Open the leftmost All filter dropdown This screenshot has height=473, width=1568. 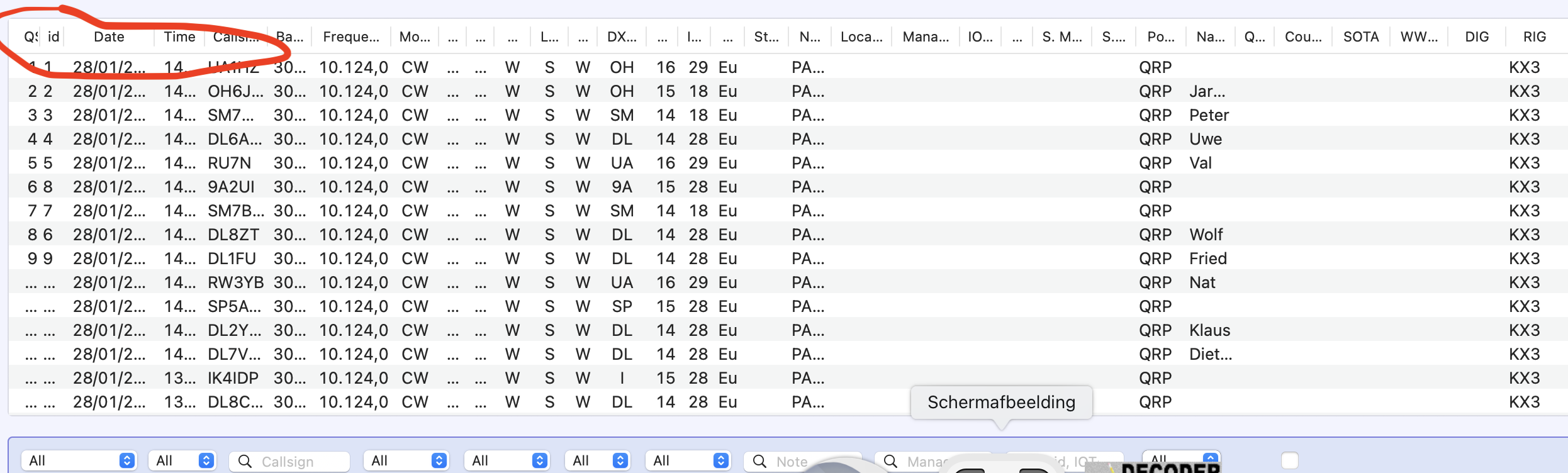(x=79, y=460)
